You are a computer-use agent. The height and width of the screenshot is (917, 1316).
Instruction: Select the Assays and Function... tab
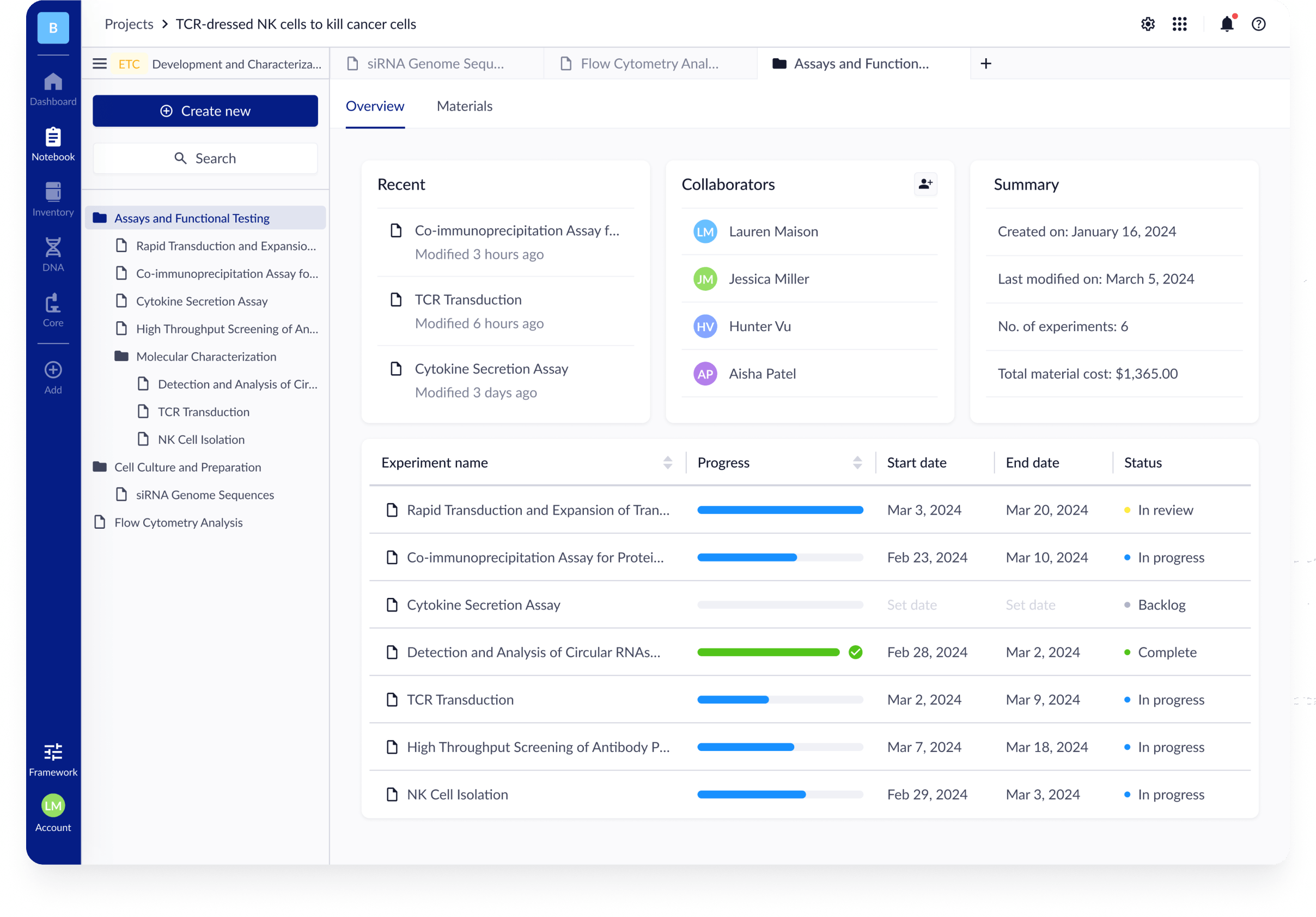[x=863, y=64]
